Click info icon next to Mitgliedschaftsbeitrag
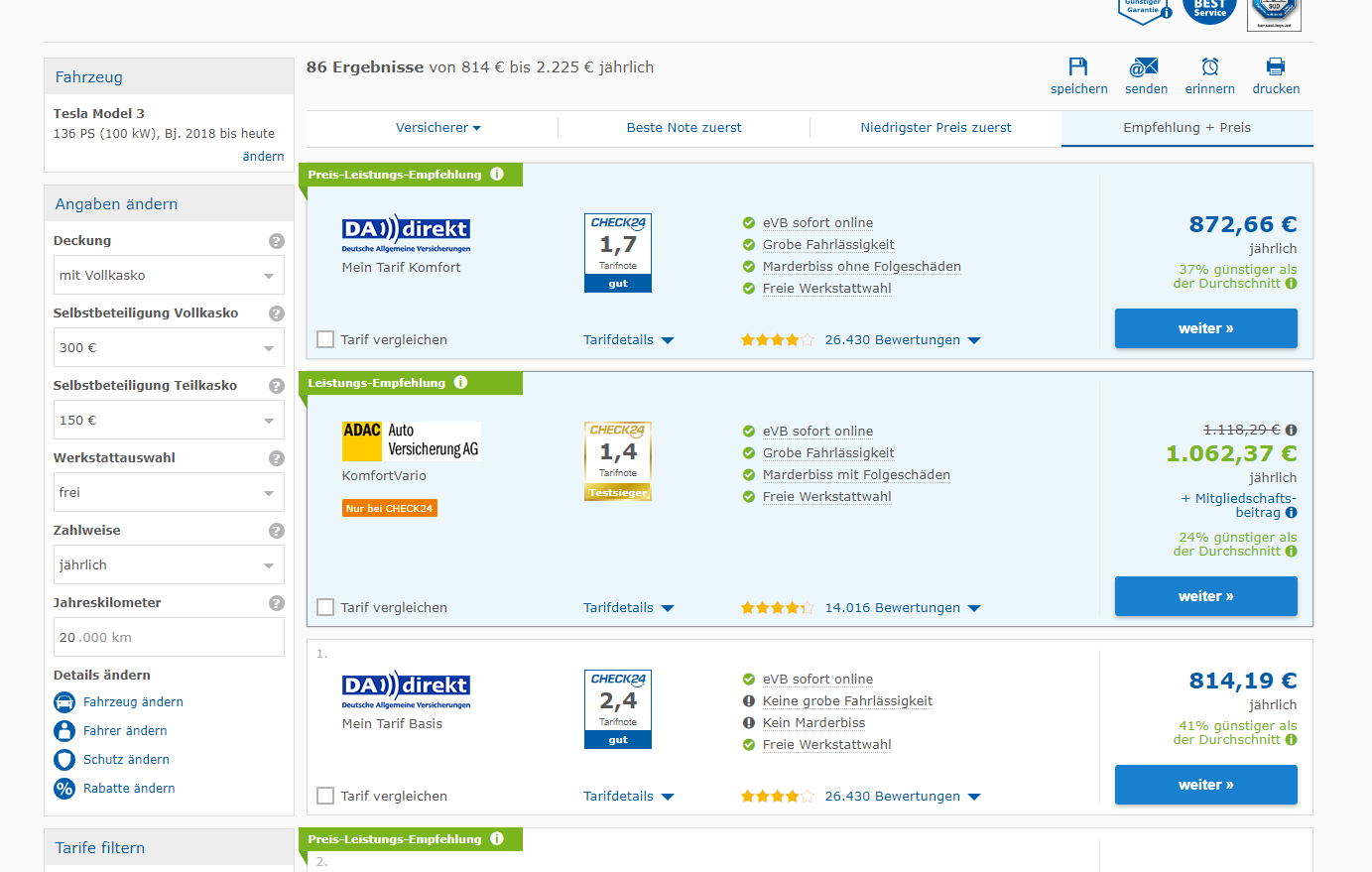Viewport: 1372px width, 872px height. click(1291, 513)
